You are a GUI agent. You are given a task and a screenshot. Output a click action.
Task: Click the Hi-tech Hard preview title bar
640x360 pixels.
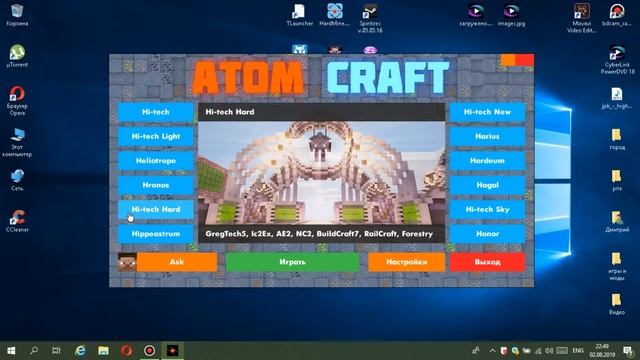coord(321,112)
